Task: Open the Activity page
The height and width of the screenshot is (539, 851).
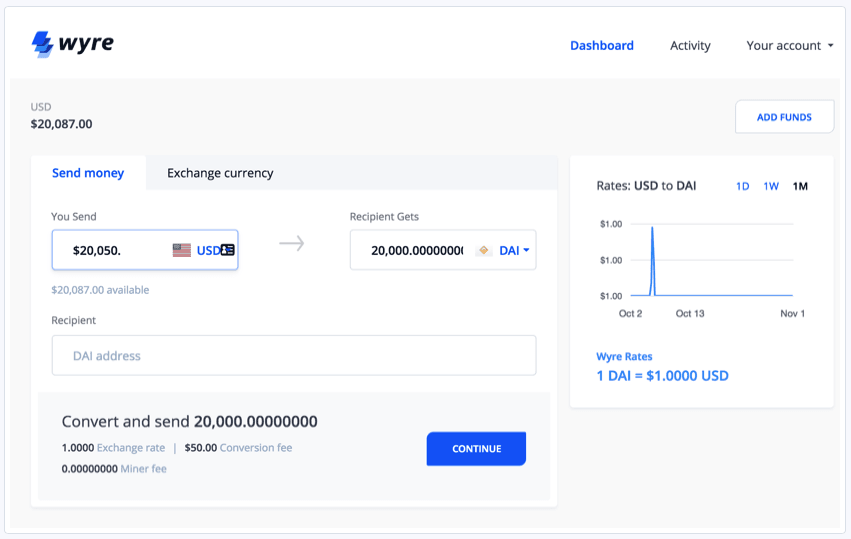Action: coord(690,46)
